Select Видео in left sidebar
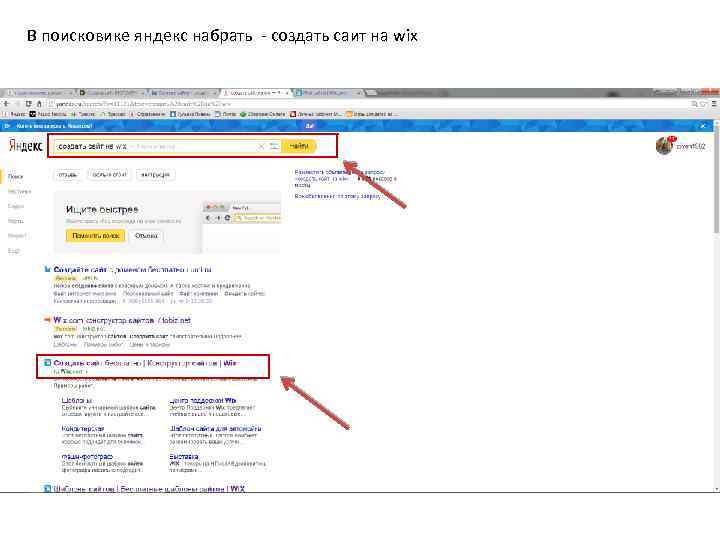The height and width of the screenshot is (540, 720). [x=16, y=206]
